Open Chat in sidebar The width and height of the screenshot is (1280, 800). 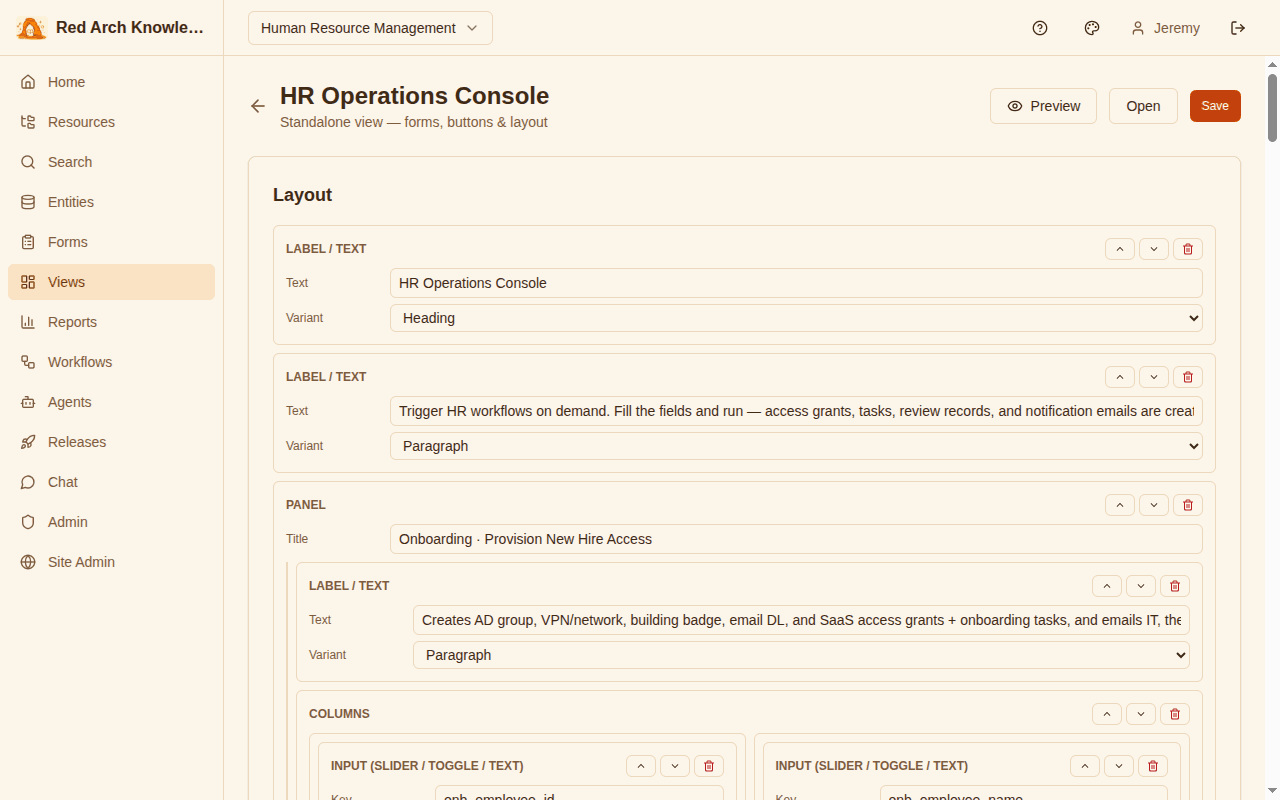(111, 482)
